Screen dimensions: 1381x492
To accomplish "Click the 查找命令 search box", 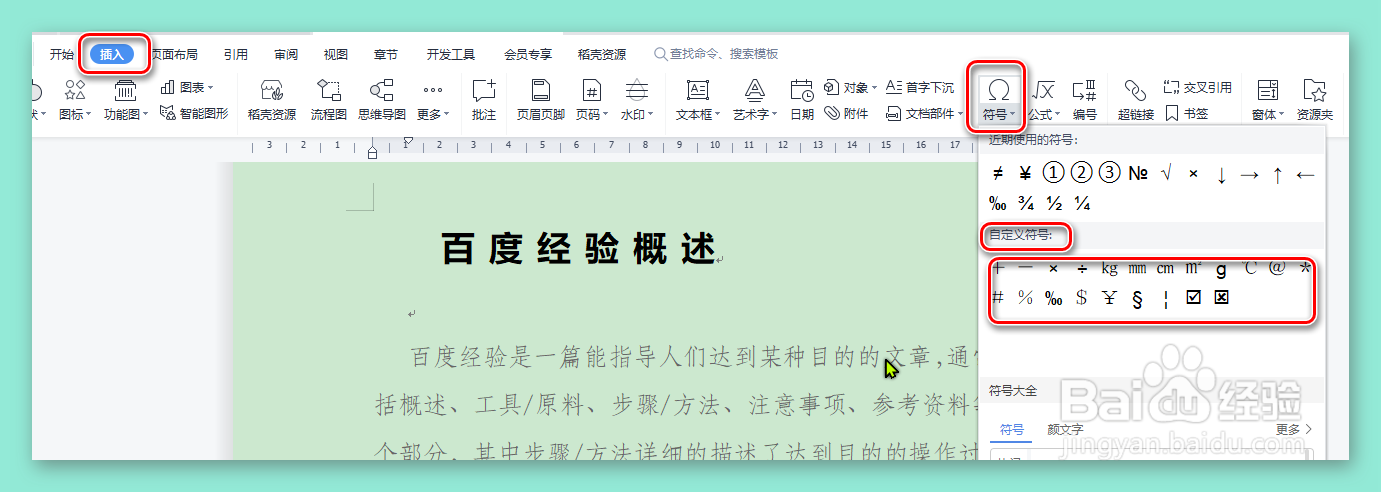I will 716,54.
